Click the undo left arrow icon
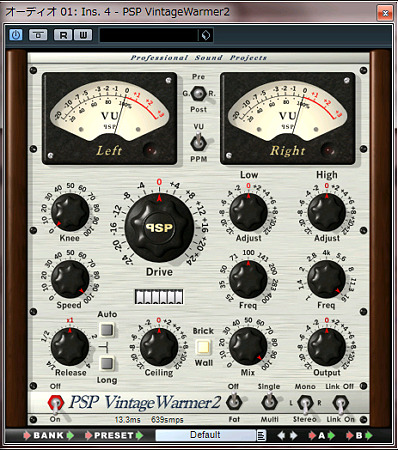 pyautogui.click(x=281, y=435)
